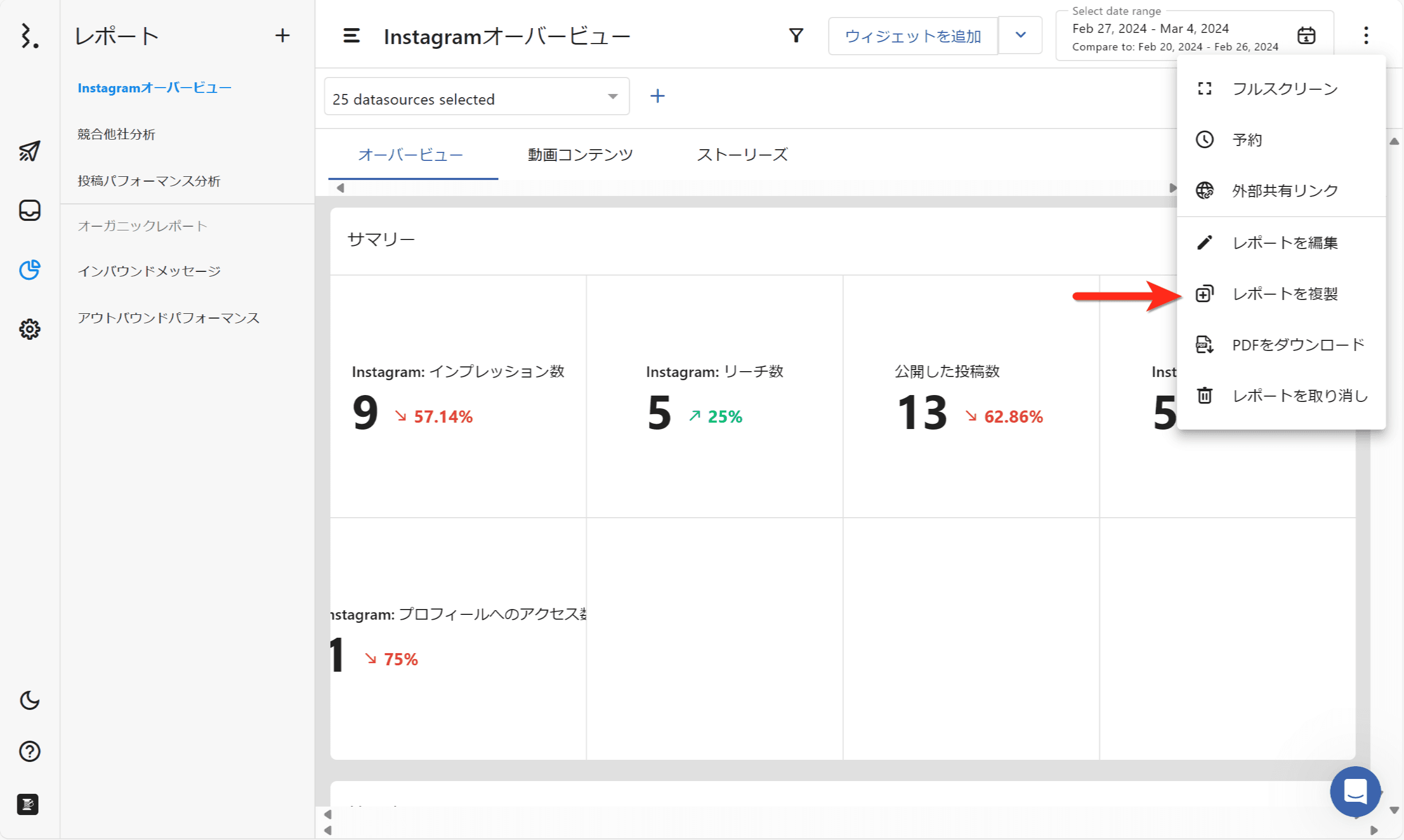
Task: Click the ウィジェットを追加 button
Action: point(912,36)
